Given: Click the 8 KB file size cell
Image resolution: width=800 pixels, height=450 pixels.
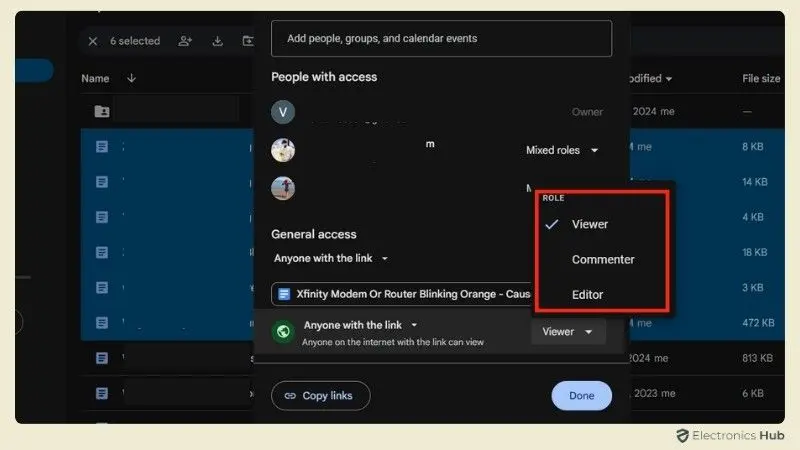Looking at the screenshot, I should pos(753,146).
